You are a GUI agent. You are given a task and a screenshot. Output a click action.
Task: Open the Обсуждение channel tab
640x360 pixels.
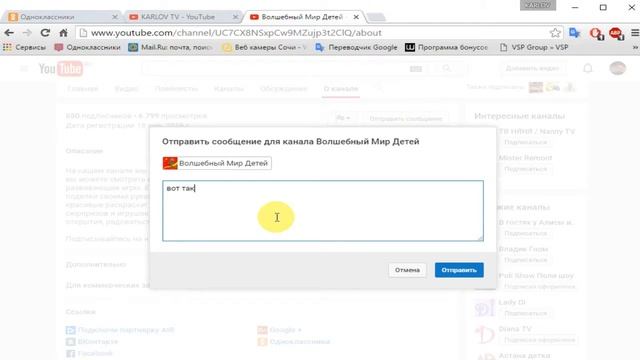(284, 89)
